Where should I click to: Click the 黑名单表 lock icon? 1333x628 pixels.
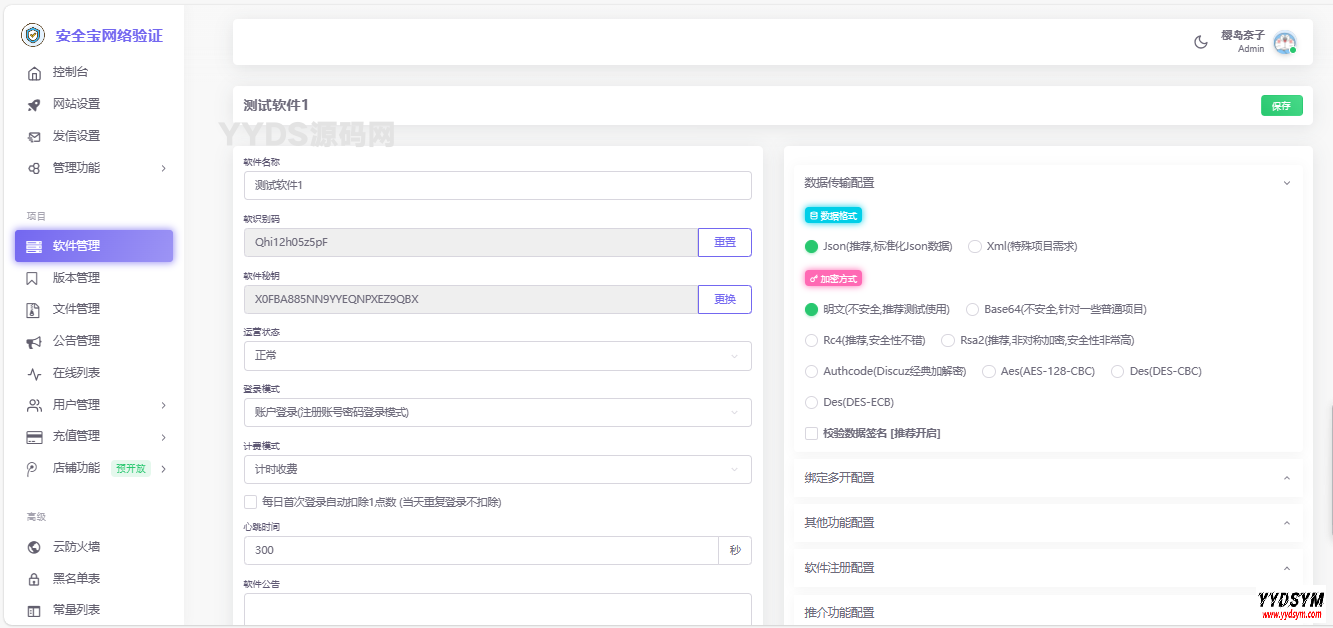coord(34,578)
